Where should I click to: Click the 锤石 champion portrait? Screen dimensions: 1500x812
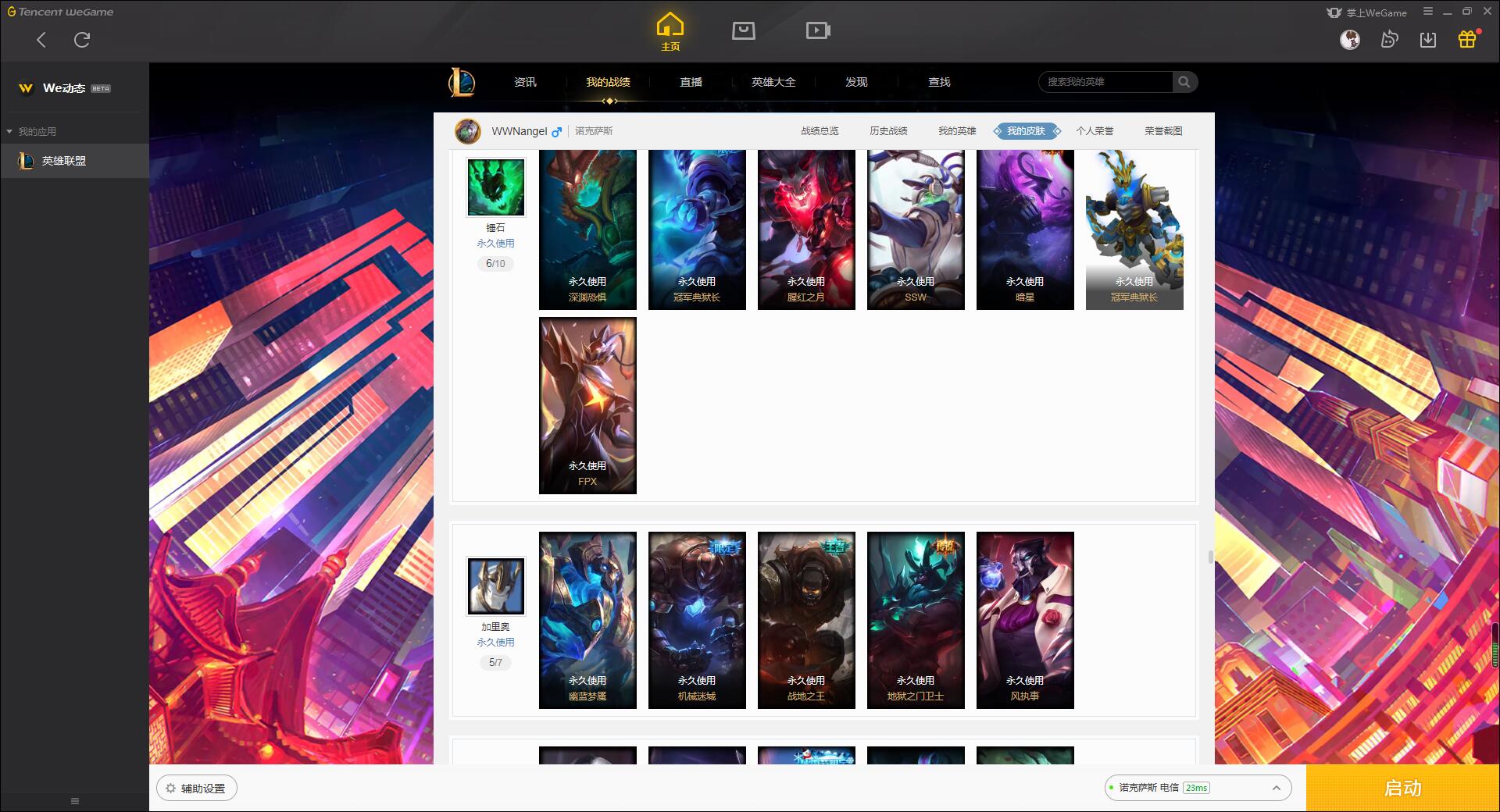496,187
